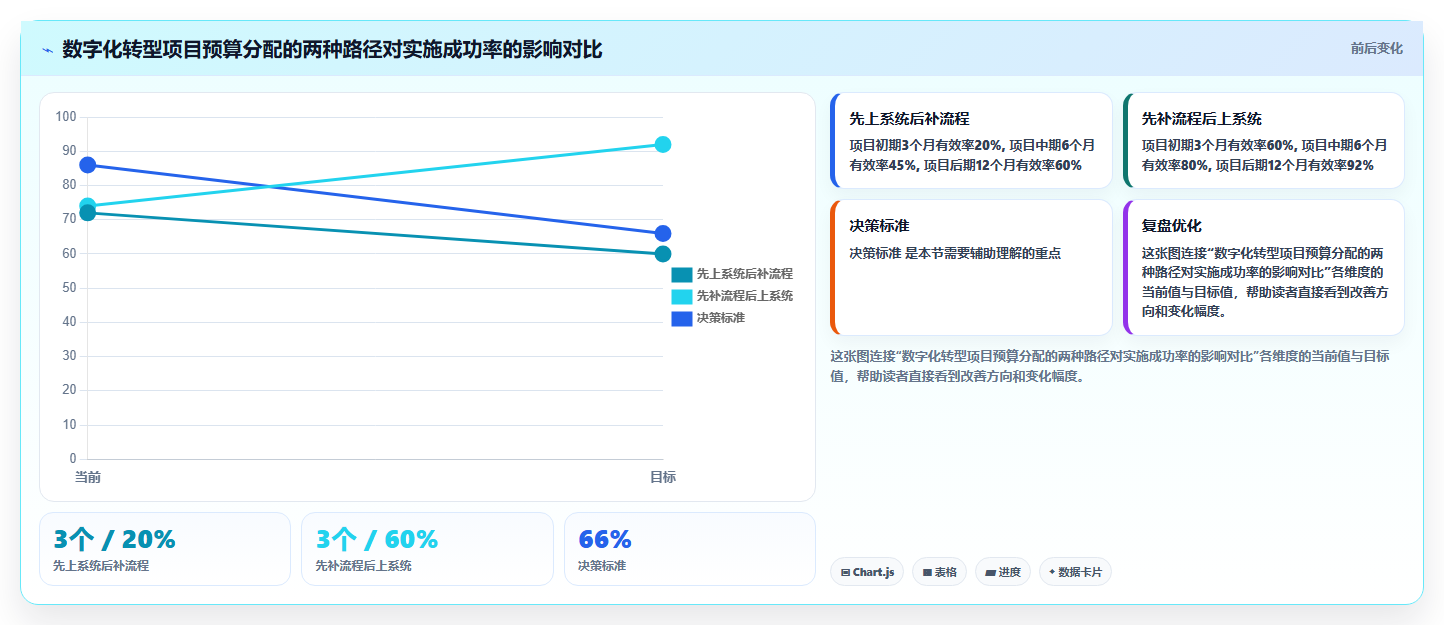The width and height of the screenshot is (1444, 625).
Task: Click the 先补流程后上系统 info card title
Action: (x=1202, y=119)
